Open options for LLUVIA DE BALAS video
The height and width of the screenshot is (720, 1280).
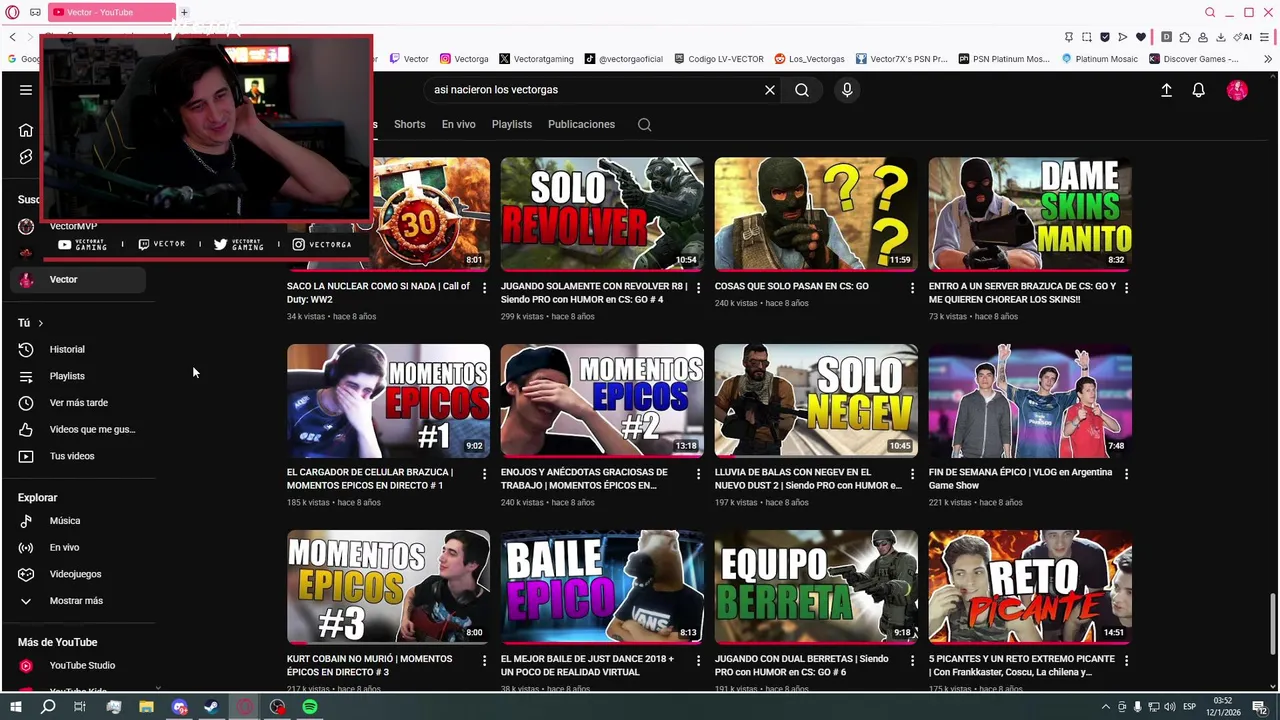[912, 474]
